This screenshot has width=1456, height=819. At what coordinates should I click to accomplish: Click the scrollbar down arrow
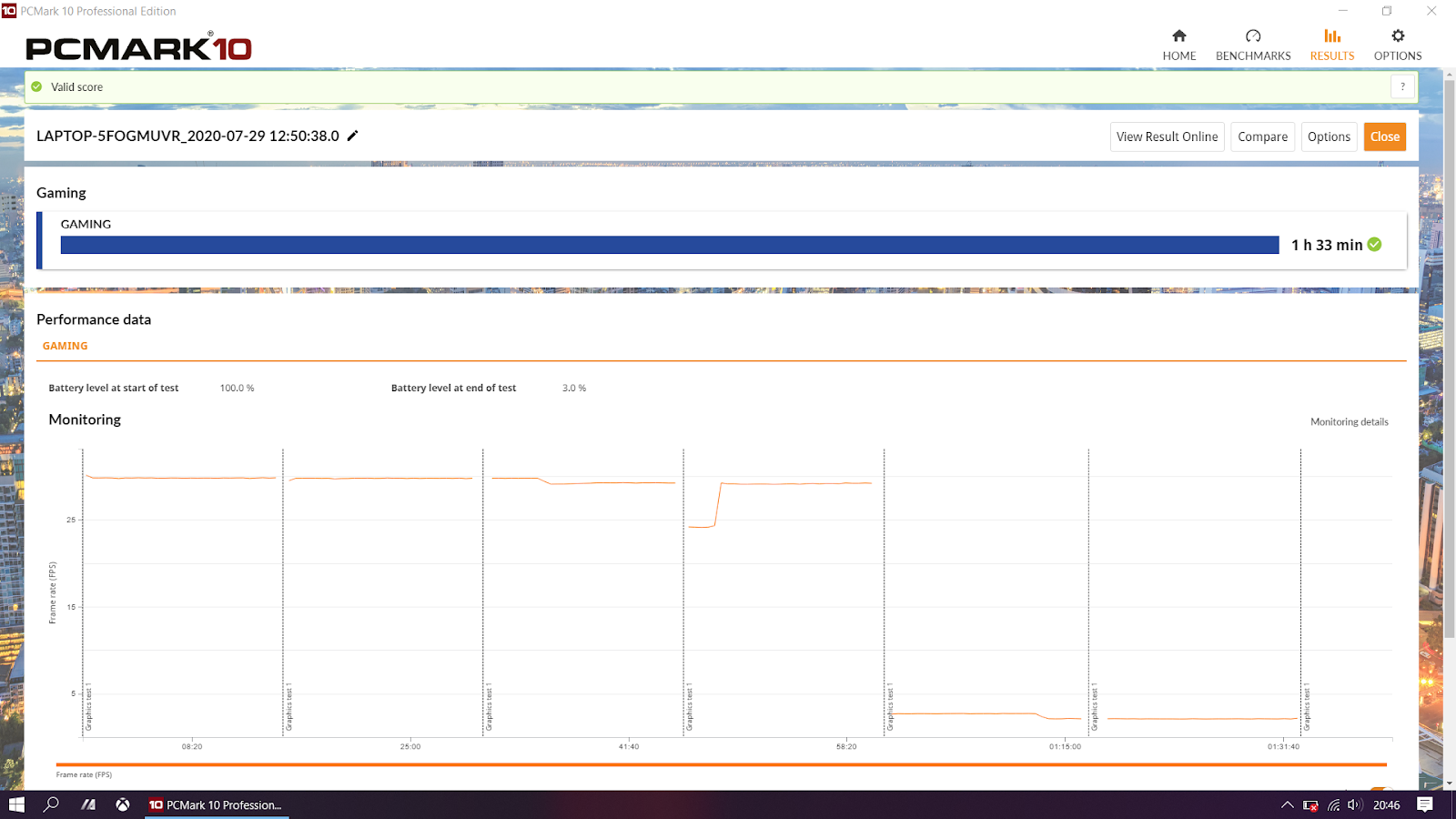click(1449, 783)
